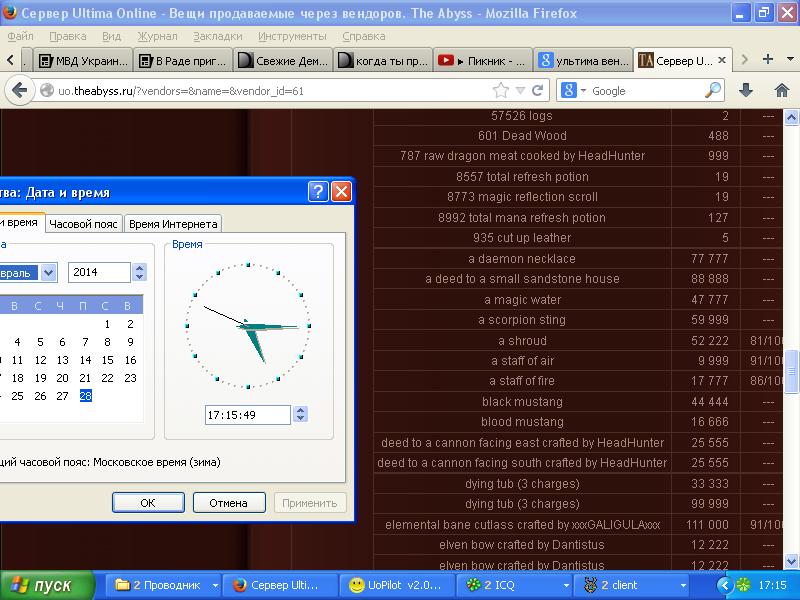Click the Пуск start button
Screen dimensions: 800x600
[x=47, y=585]
